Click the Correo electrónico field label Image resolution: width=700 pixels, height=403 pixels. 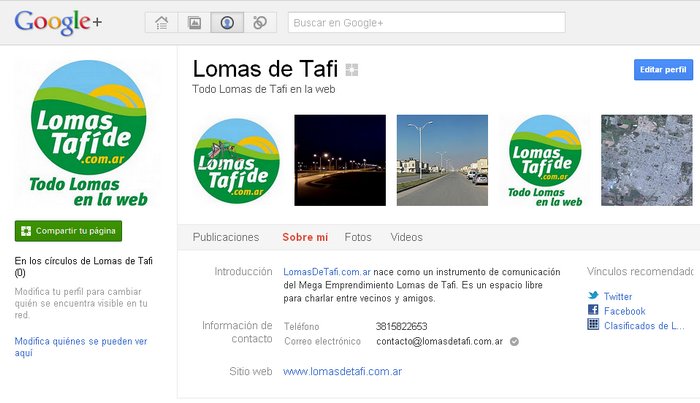coord(322,341)
